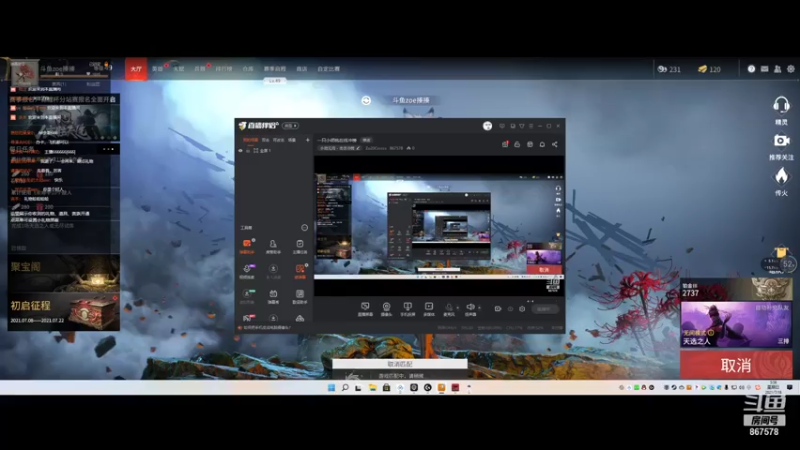Open File Explorer from the taskbar
Image resolution: width=800 pixels, height=450 pixels.
click(372, 388)
